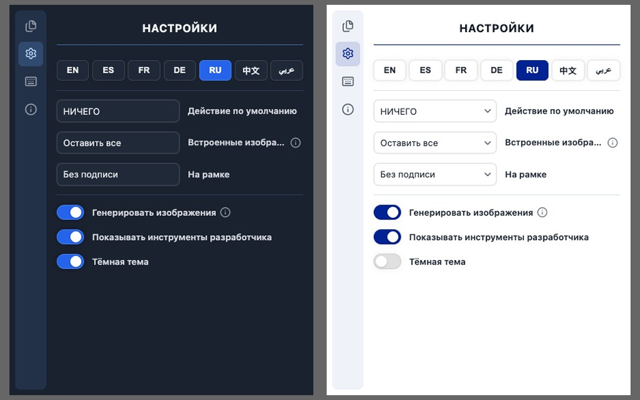Viewport: 640px width, 400px height.
Task: Click На рамке label in light panel
Action: click(526, 174)
